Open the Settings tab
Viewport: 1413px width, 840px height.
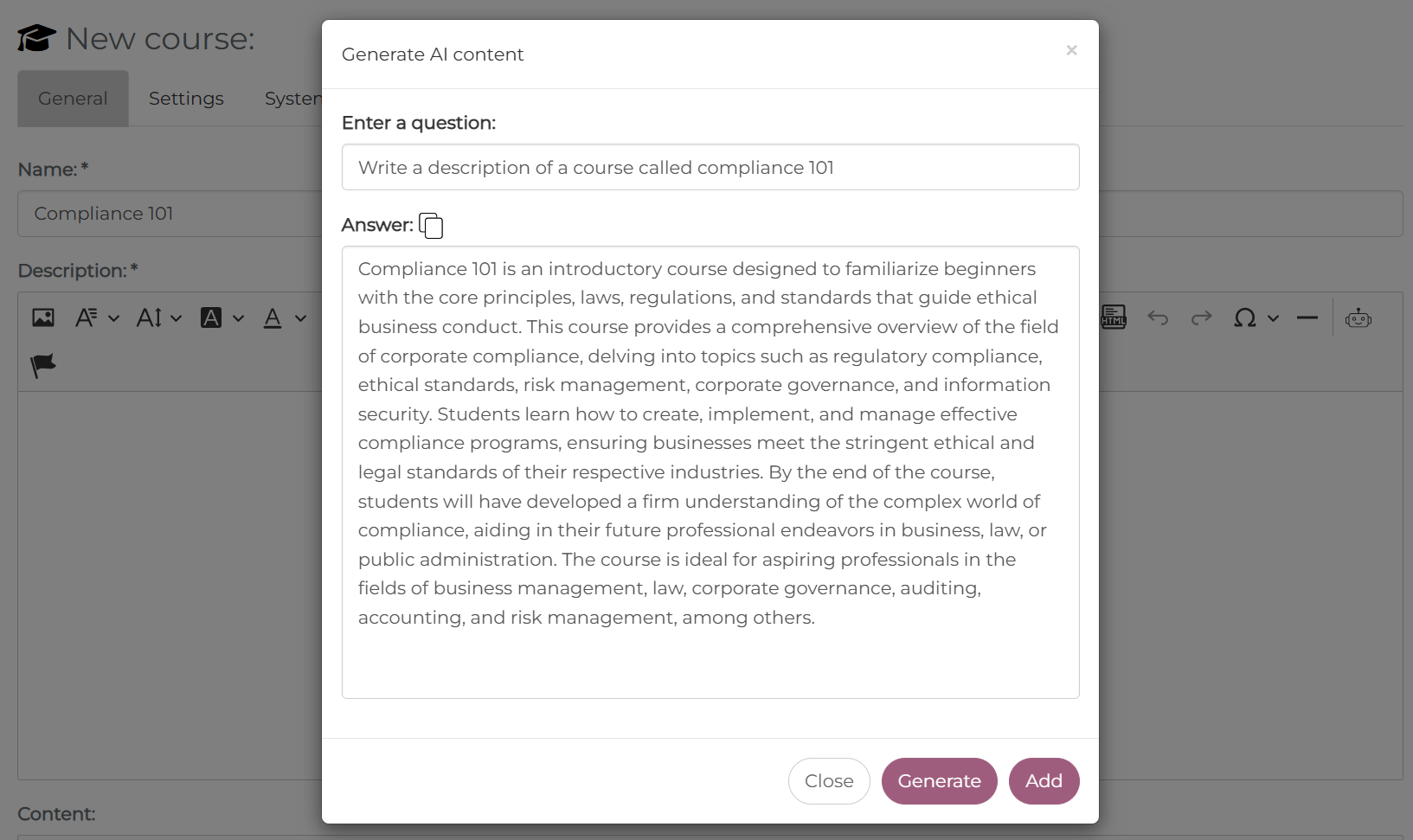click(x=186, y=99)
